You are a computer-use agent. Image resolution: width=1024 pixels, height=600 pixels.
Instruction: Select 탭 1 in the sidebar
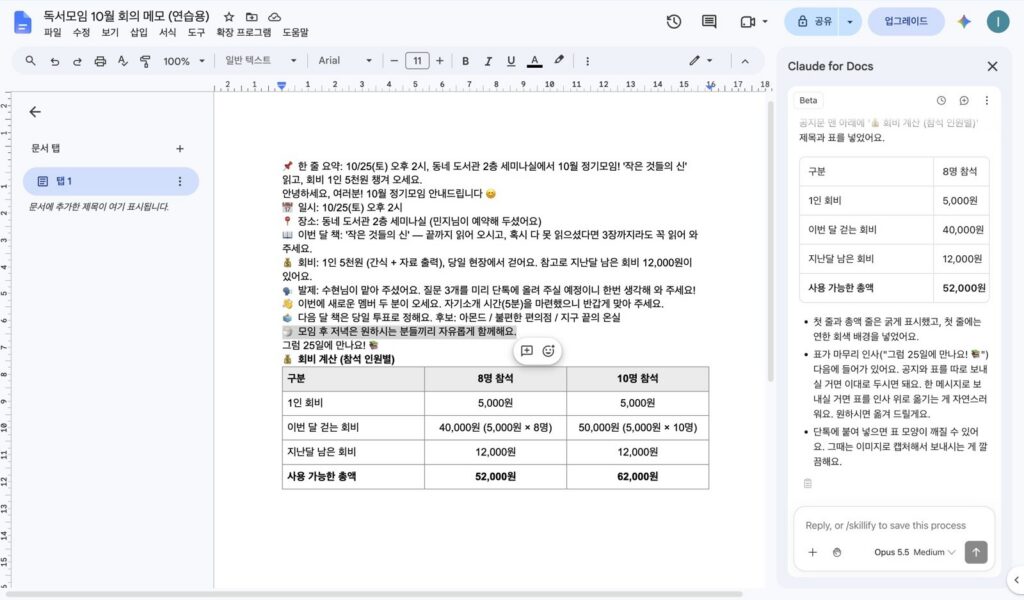[x=110, y=182]
